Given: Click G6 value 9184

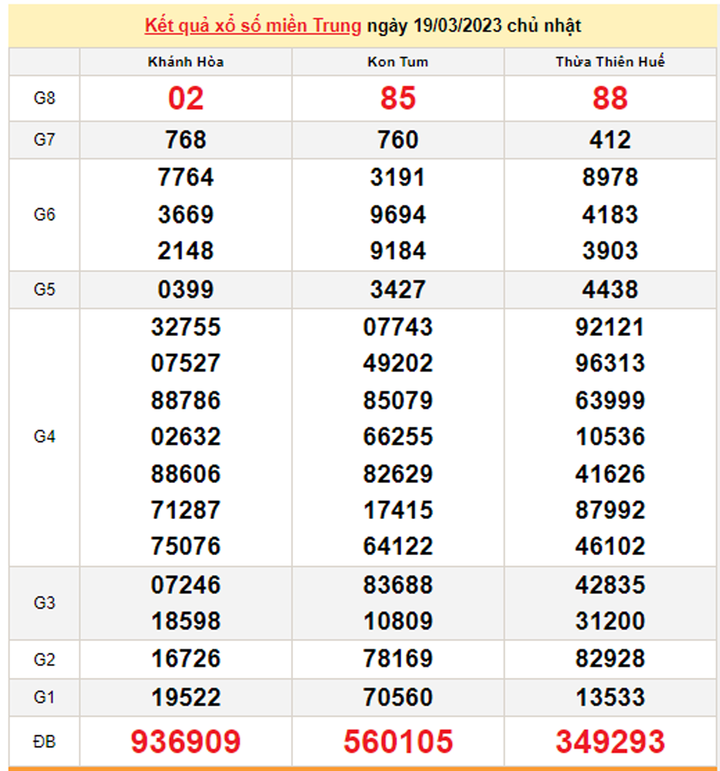Looking at the screenshot, I should [x=398, y=251].
